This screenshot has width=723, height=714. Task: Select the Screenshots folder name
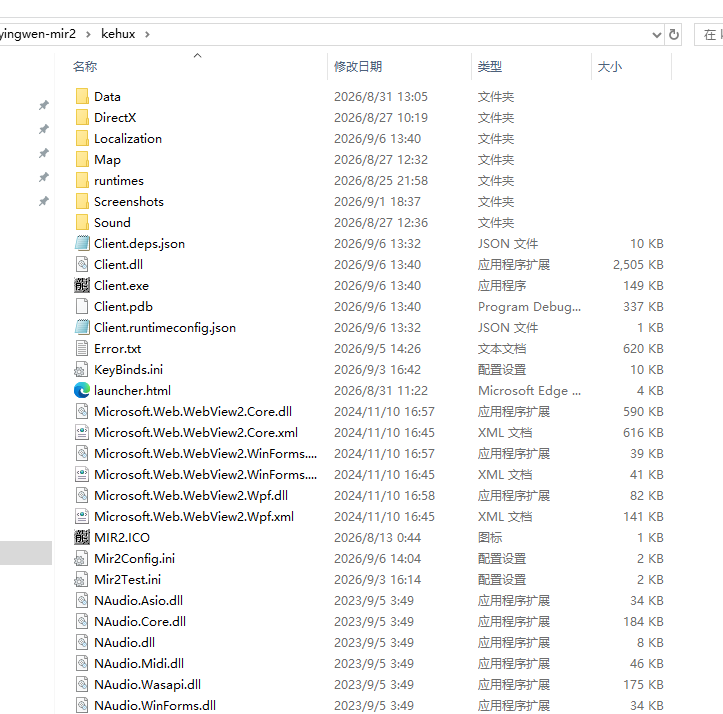point(129,202)
